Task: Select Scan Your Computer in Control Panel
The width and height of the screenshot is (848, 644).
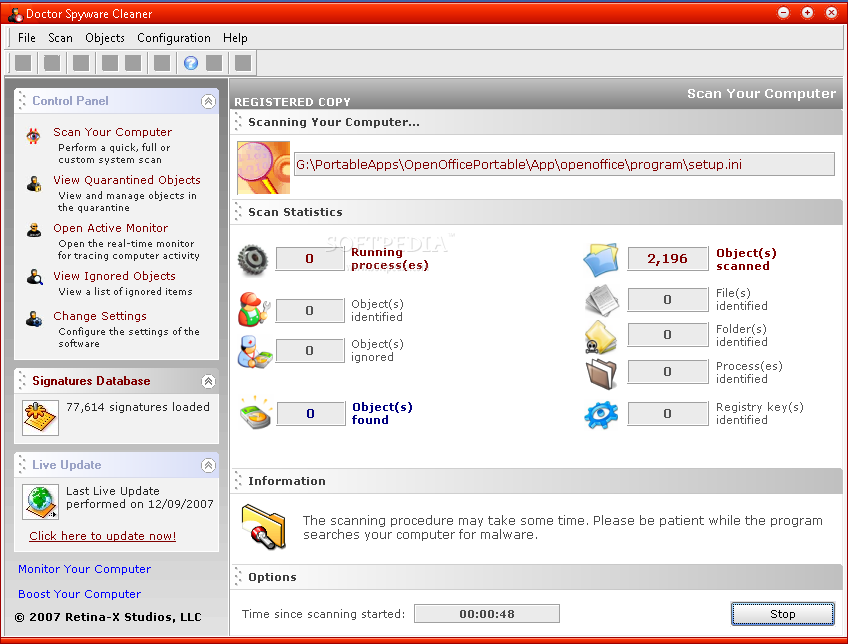Action: (112, 132)
